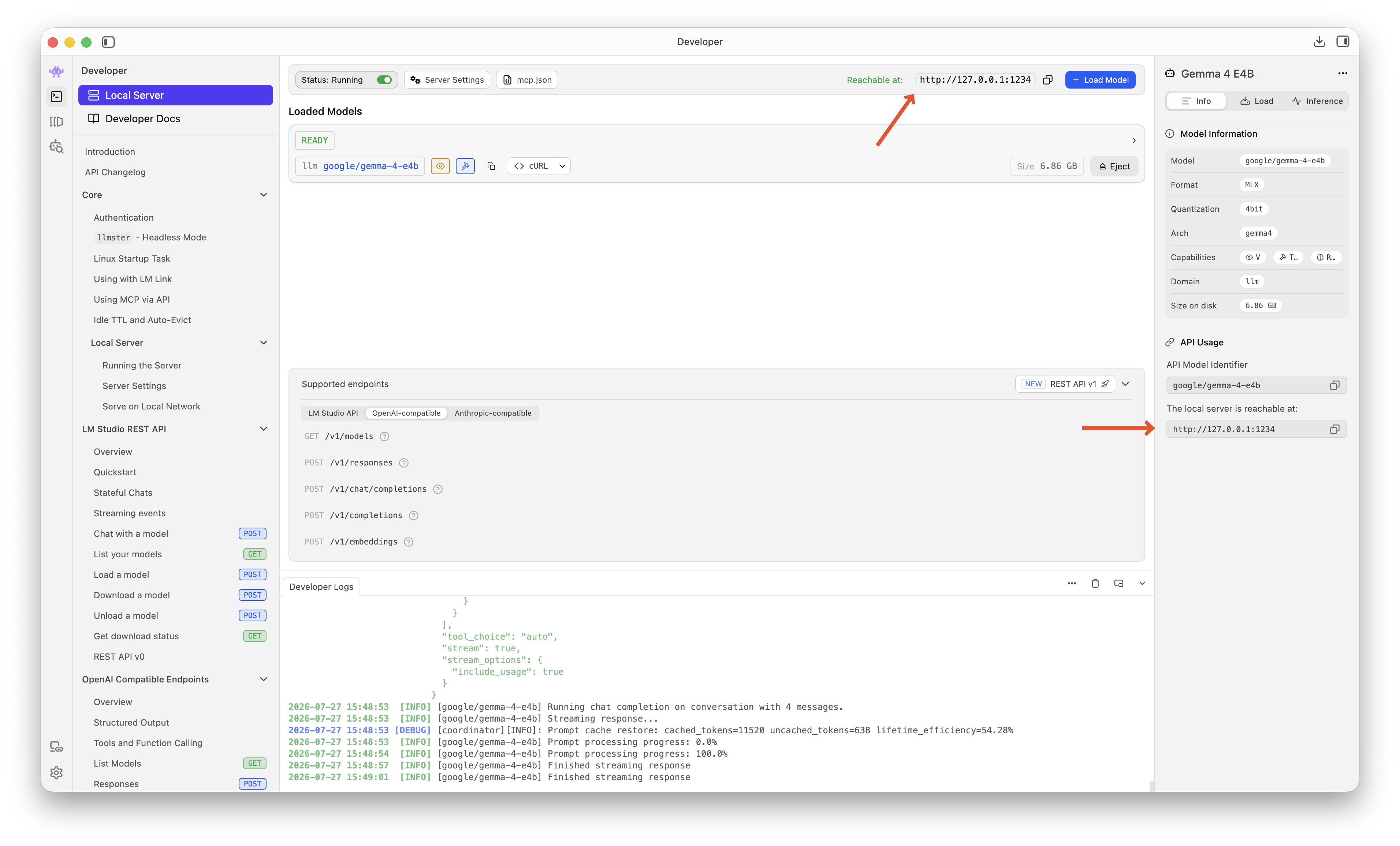Expand the READY loaded model card chevron
Screen dimensions: 1400x846
[1134, 140]
